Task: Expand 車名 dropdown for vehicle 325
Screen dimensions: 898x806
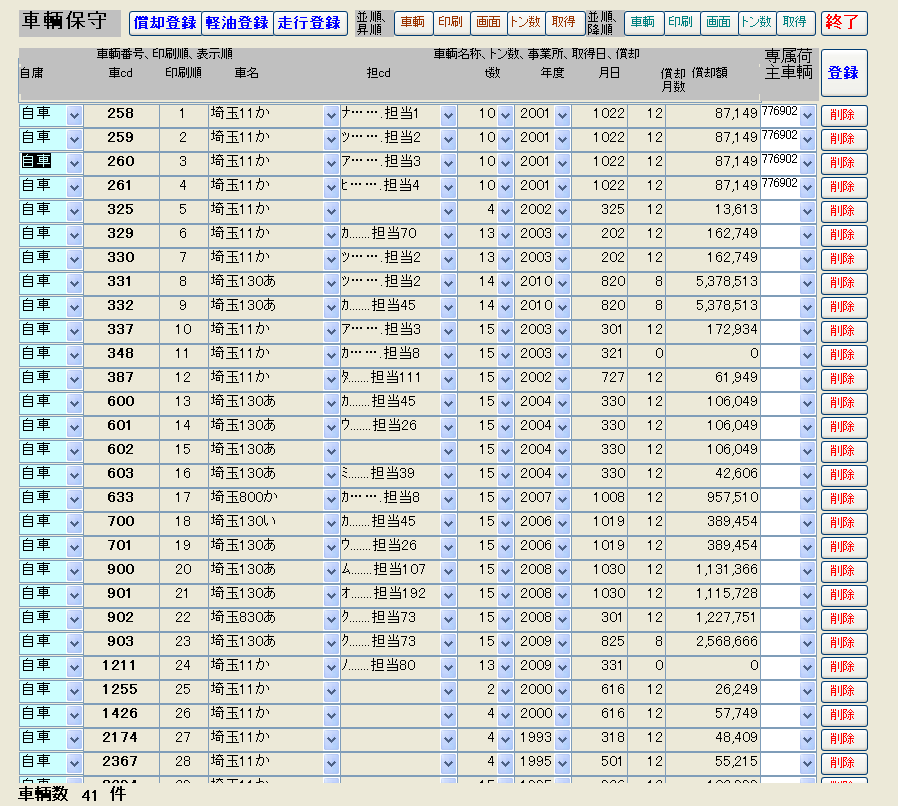Action: pyautogui.click(x=331, y=211)
